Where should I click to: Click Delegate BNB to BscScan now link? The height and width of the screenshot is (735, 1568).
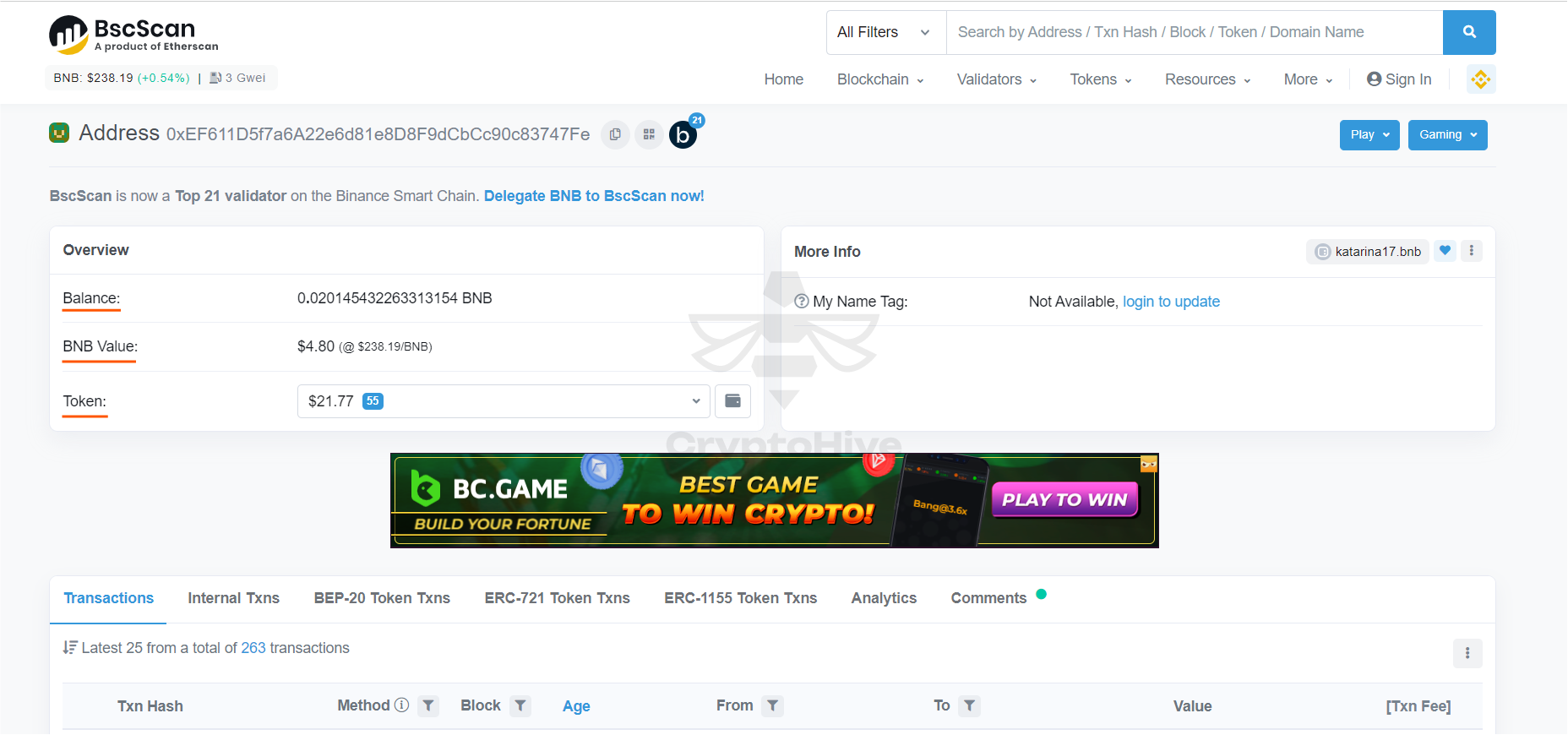point(594,196)
